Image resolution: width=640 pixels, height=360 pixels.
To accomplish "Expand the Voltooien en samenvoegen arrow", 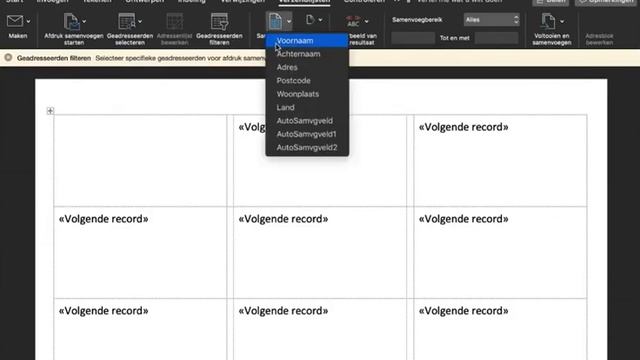I will click(x=562, y=21).
